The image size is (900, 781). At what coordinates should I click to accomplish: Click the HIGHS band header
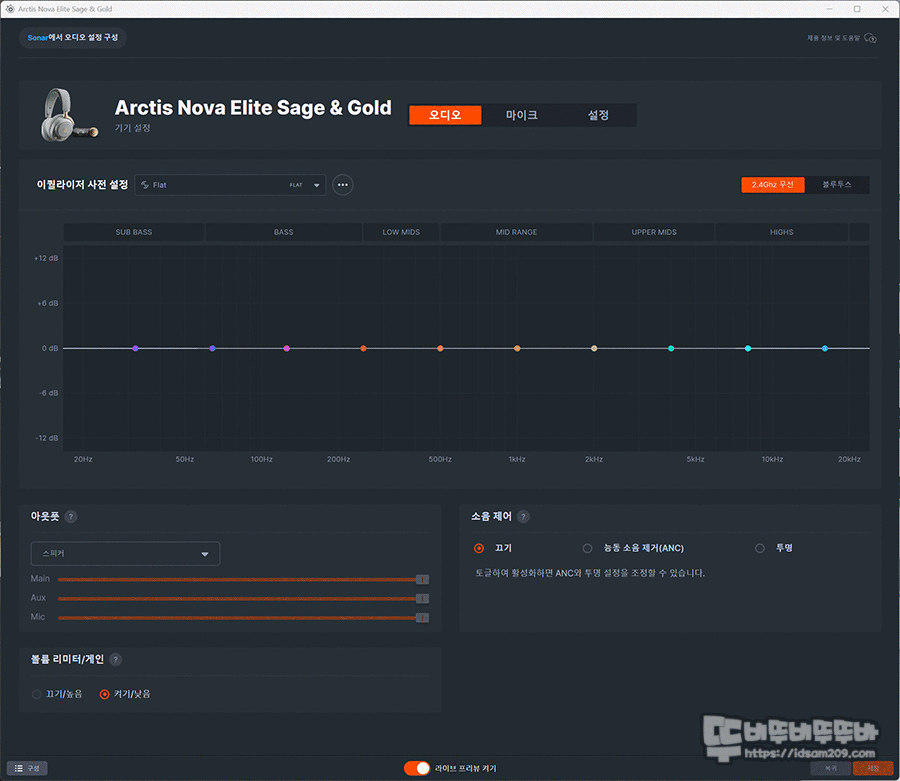click(782, 232)
